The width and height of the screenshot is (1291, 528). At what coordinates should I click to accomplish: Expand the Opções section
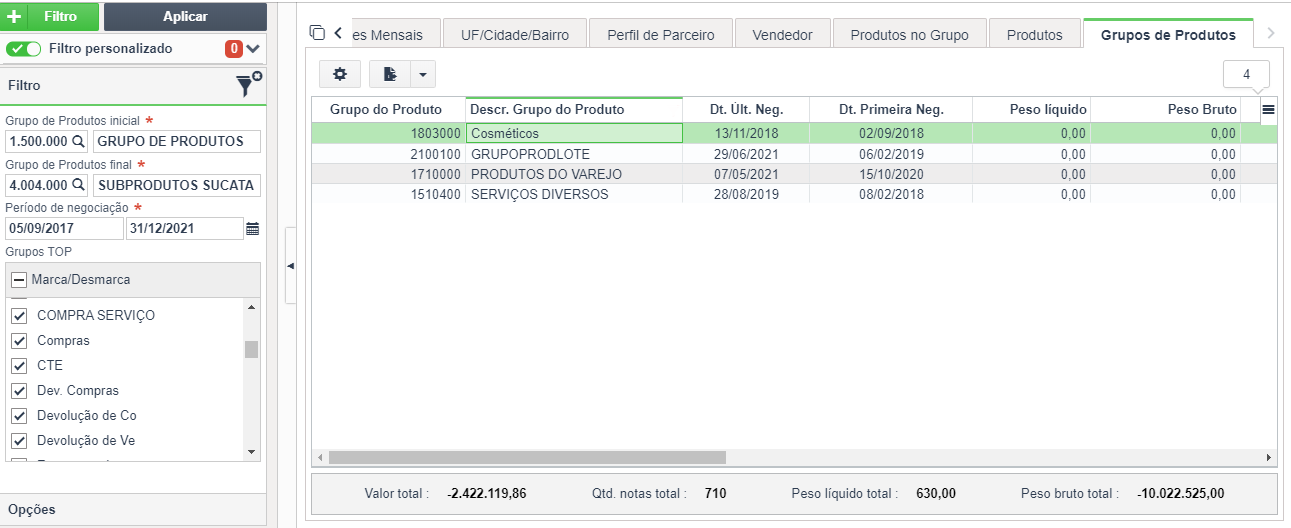tap(133, 509)
